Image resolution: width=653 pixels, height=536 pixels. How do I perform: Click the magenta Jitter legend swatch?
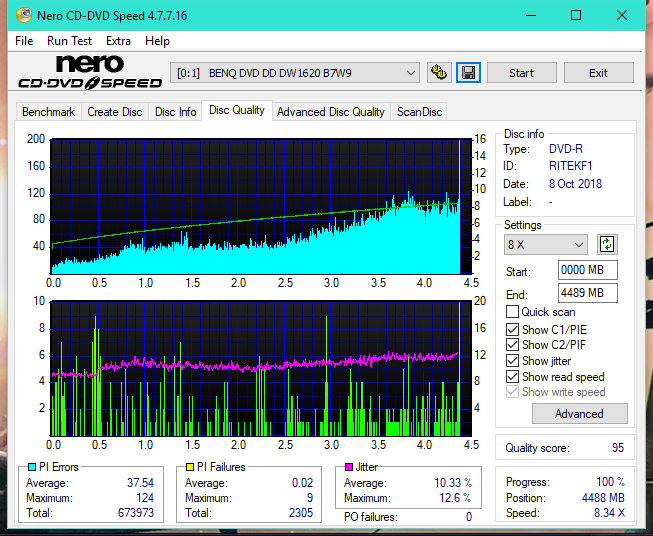(349, 467)
